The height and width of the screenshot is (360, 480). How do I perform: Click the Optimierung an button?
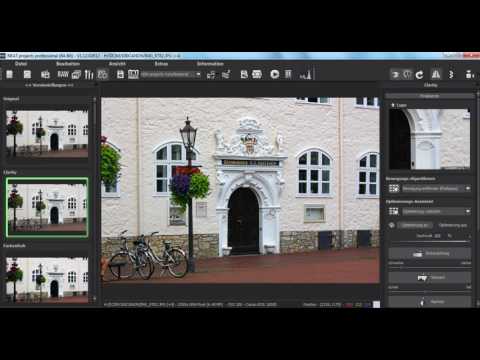tap(415, 225)
